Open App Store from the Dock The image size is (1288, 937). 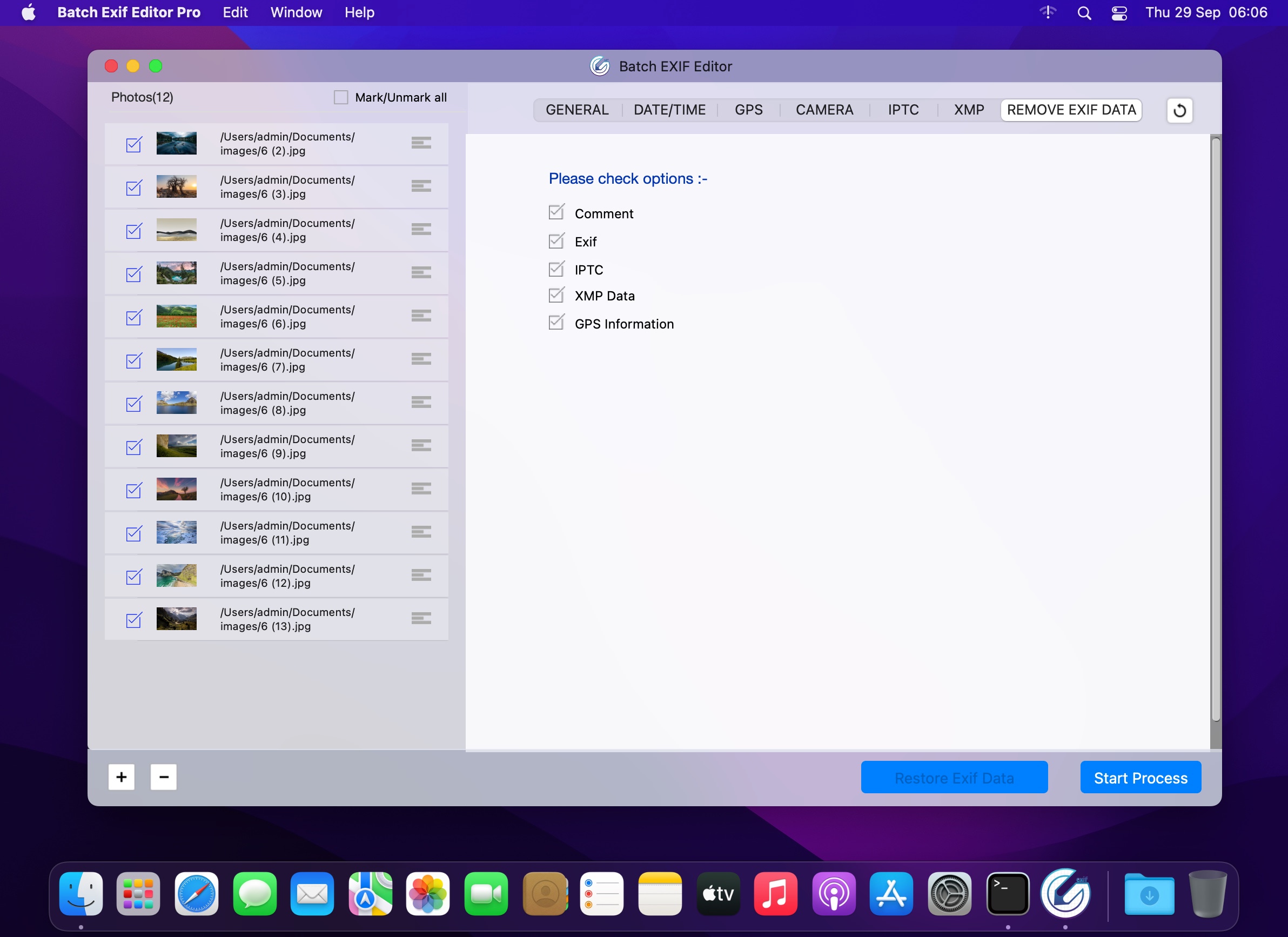tap(891, 894)
